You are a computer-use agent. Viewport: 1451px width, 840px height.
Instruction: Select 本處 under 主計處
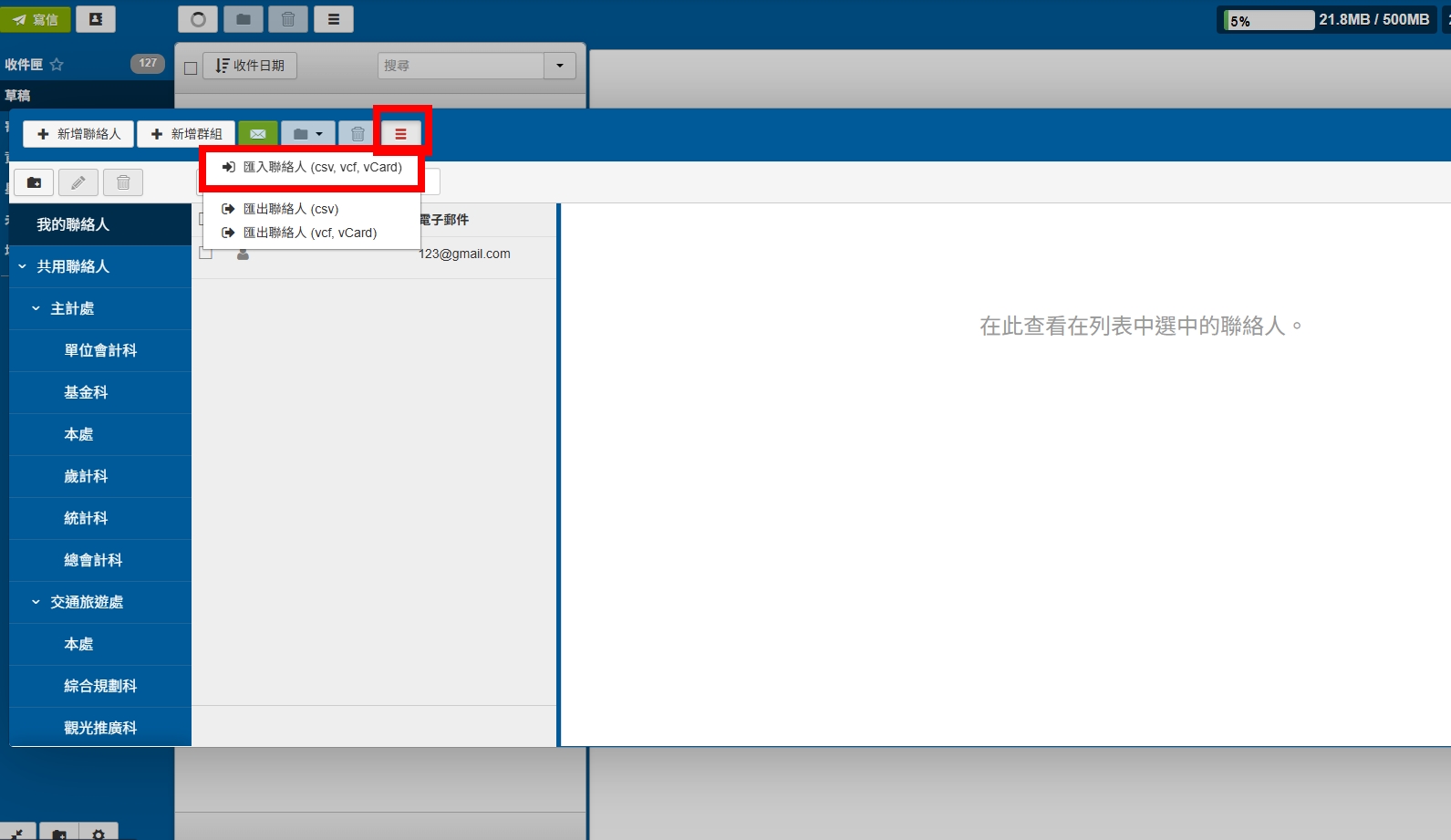click(x=100, y=434)
